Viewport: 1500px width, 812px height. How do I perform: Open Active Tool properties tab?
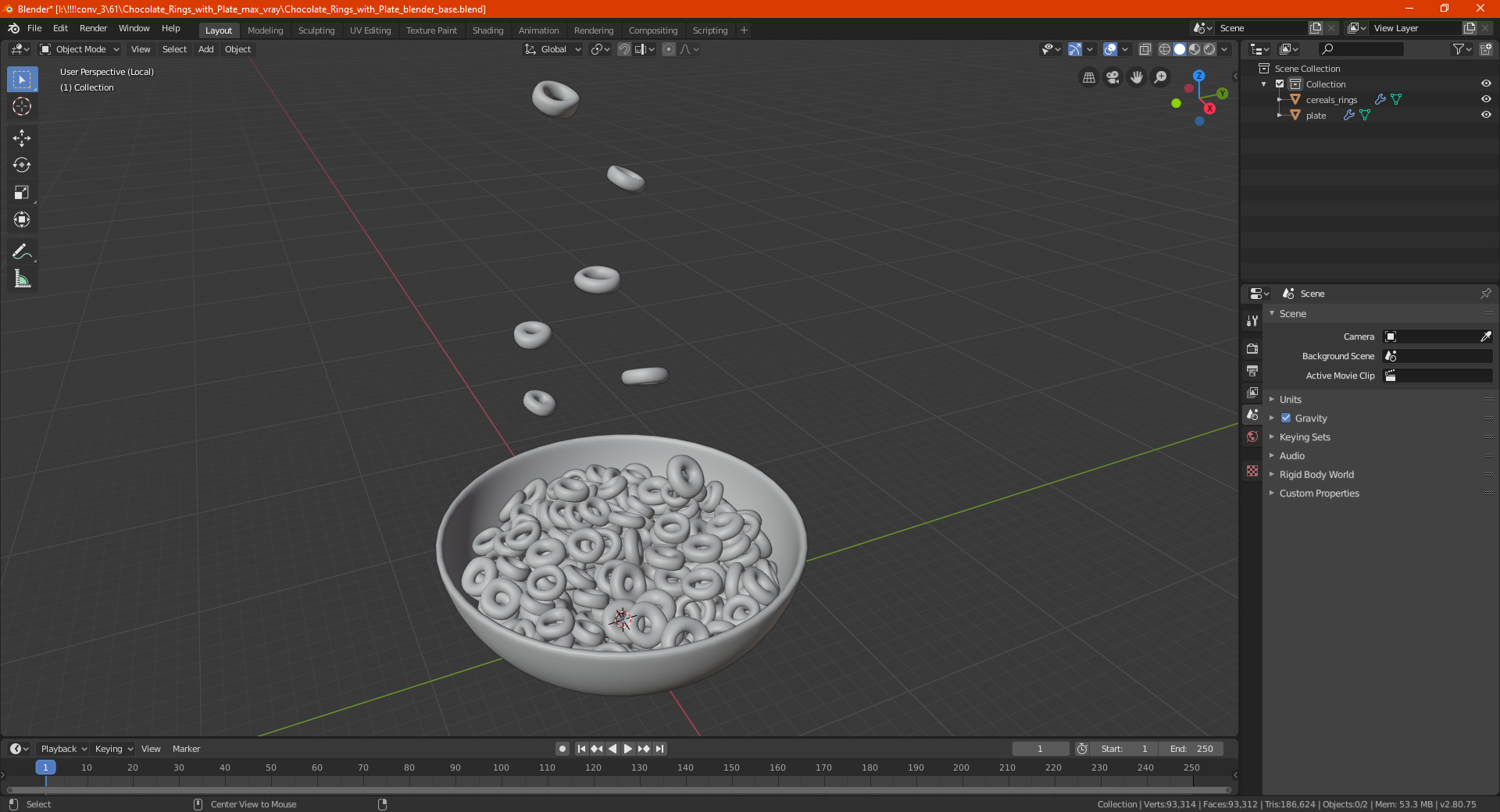(x=1252, y=321)
